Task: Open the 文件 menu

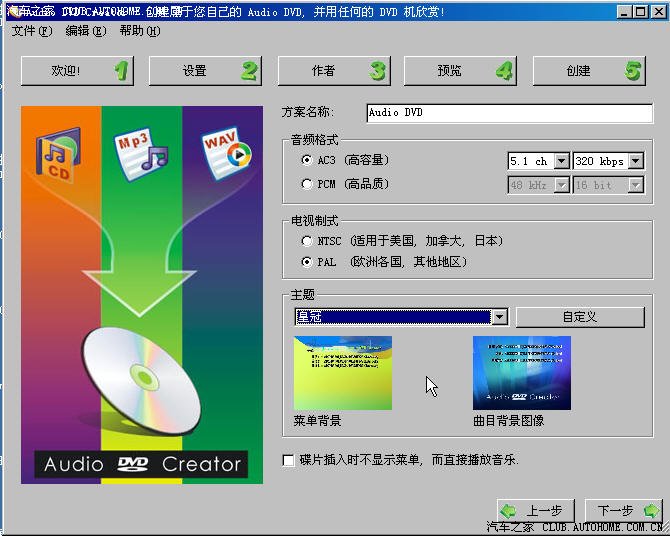Action: point(31,31)
